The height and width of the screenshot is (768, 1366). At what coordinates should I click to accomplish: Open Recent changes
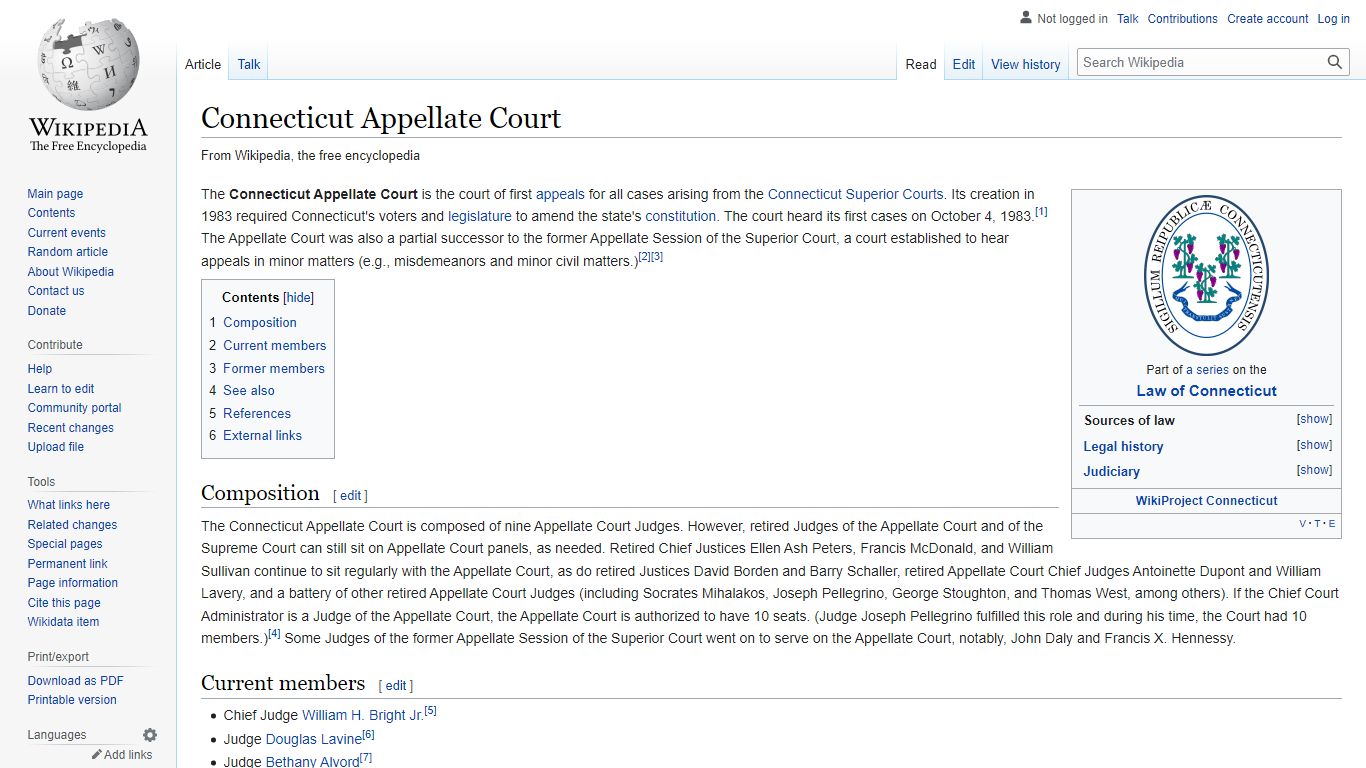pyautogui.click(x=71, y=428)
